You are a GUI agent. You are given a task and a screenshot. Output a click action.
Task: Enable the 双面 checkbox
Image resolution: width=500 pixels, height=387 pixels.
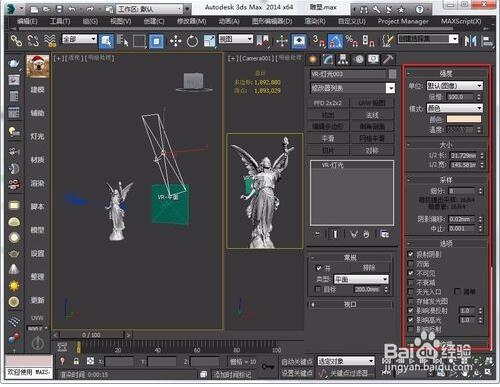pyautogui.click(x=411, y=264)
